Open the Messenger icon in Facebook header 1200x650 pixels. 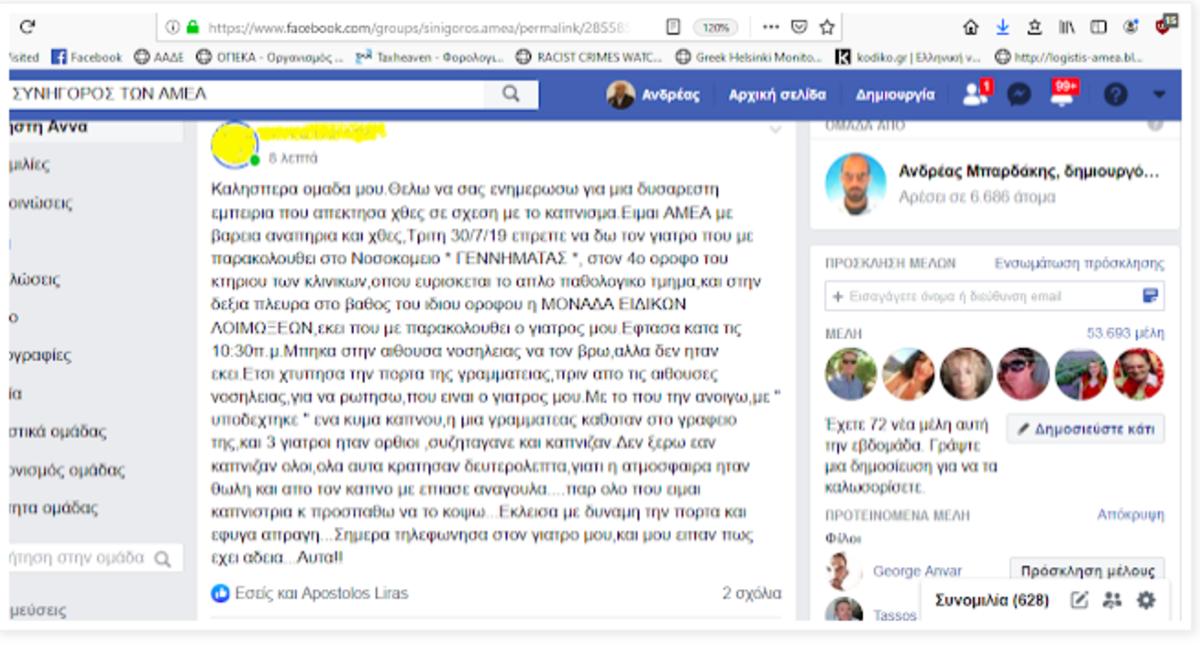click(1019, 95)
